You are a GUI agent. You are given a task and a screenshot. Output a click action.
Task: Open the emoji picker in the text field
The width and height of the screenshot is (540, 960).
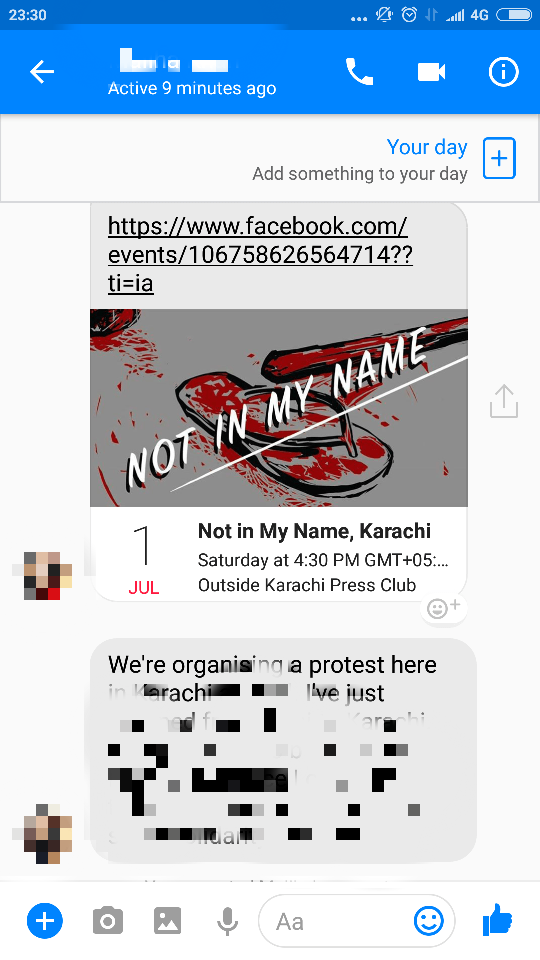(429, 920)
